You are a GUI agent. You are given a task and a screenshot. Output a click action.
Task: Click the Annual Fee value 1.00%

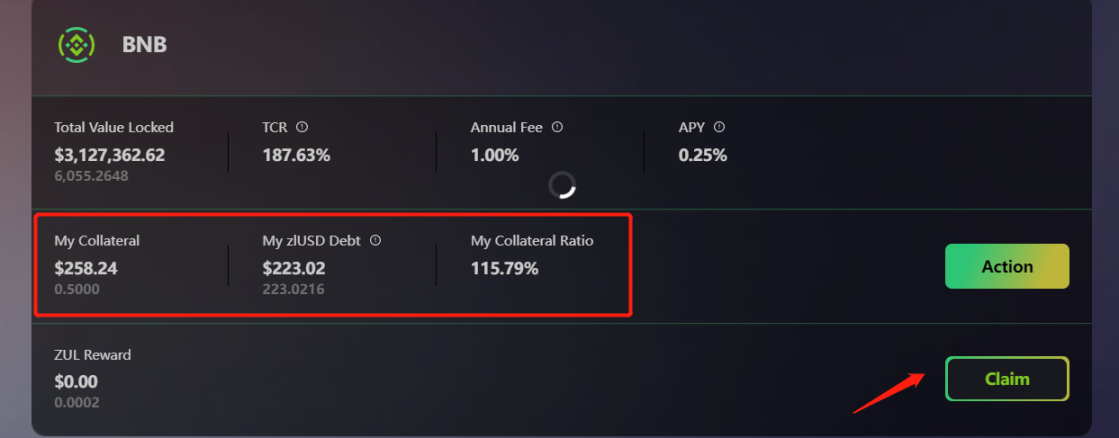(495, 155)
